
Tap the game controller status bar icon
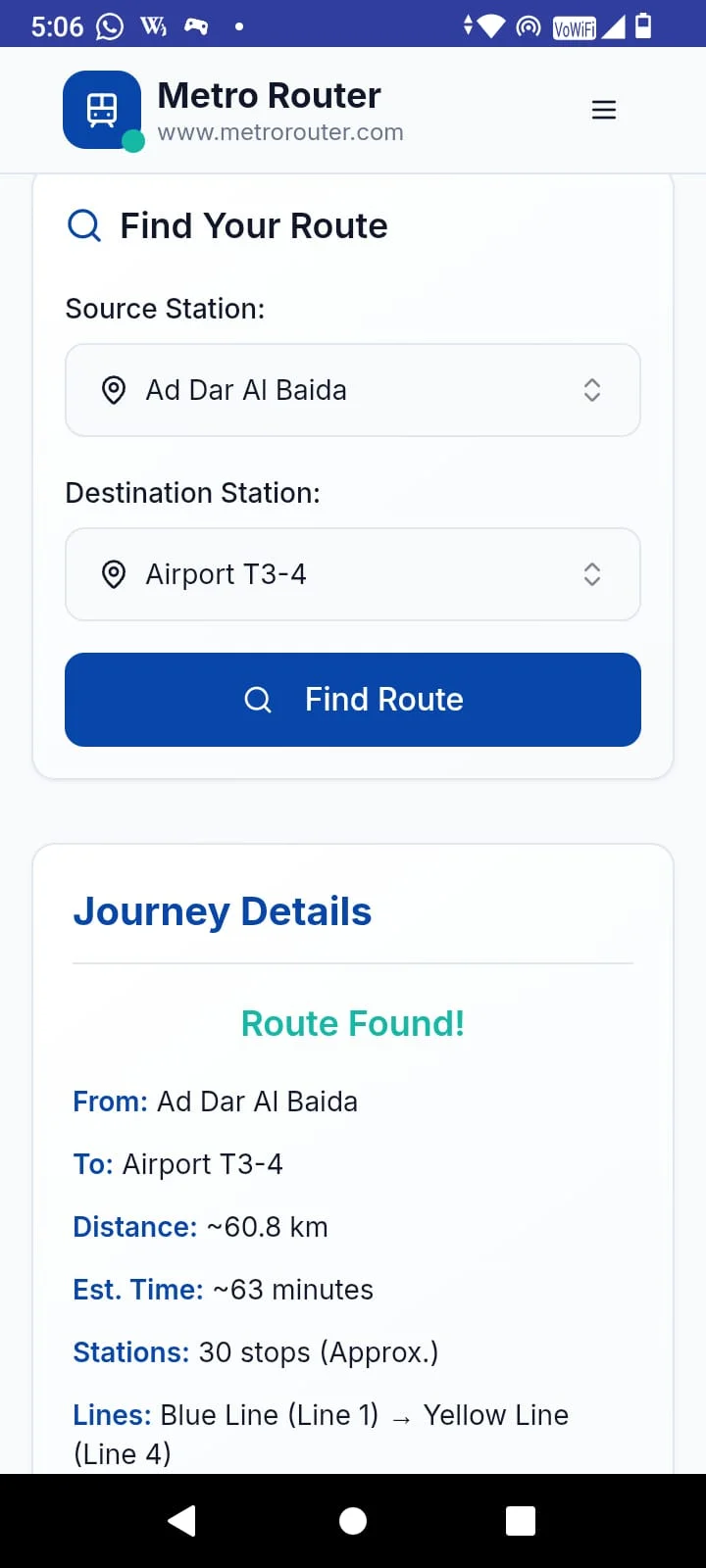click(x=196, y=26)
